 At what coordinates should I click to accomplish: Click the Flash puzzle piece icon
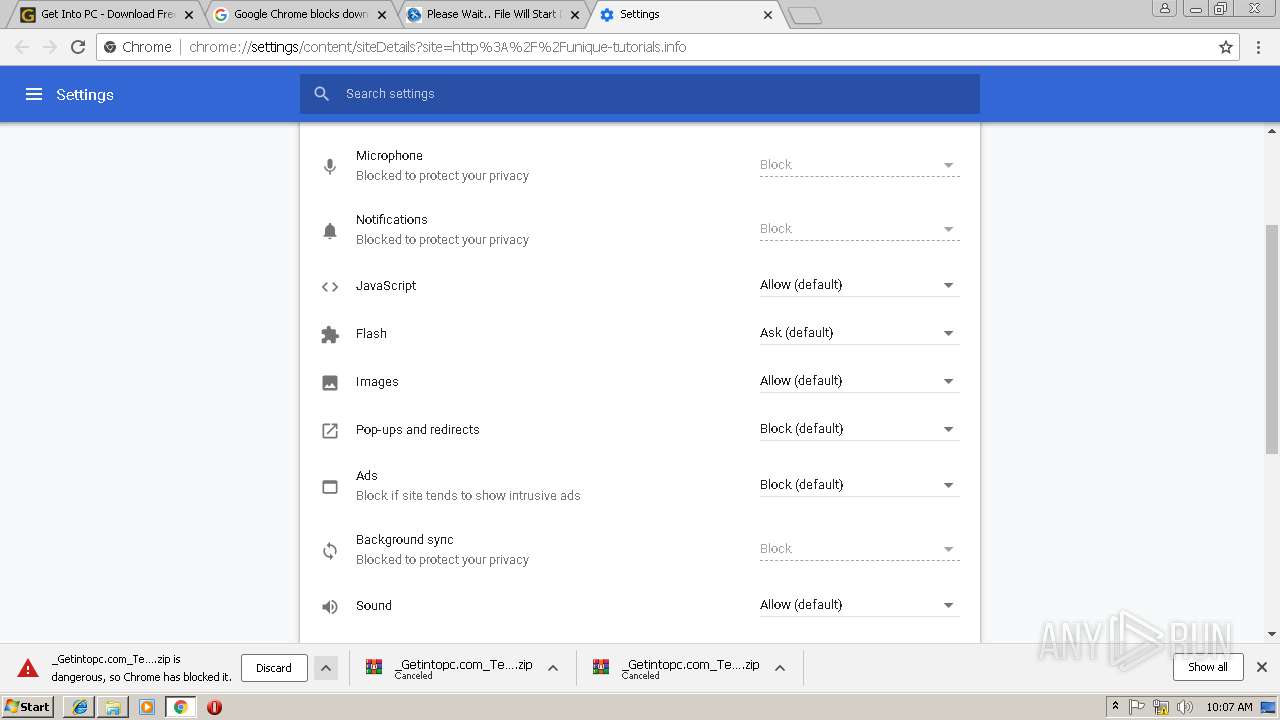point(330,334)
